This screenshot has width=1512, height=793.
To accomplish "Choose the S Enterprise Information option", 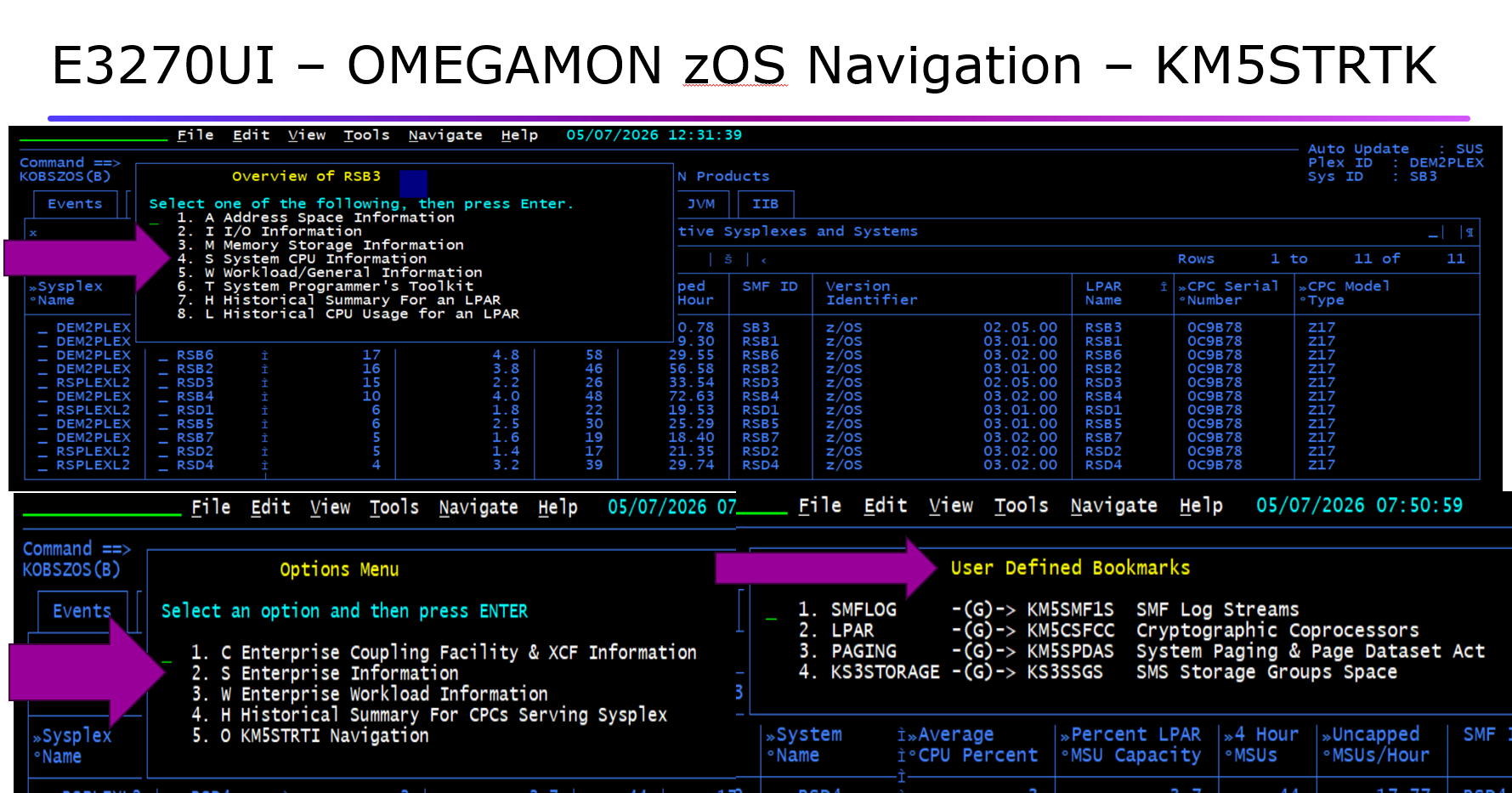I will (x=325, y=673).
